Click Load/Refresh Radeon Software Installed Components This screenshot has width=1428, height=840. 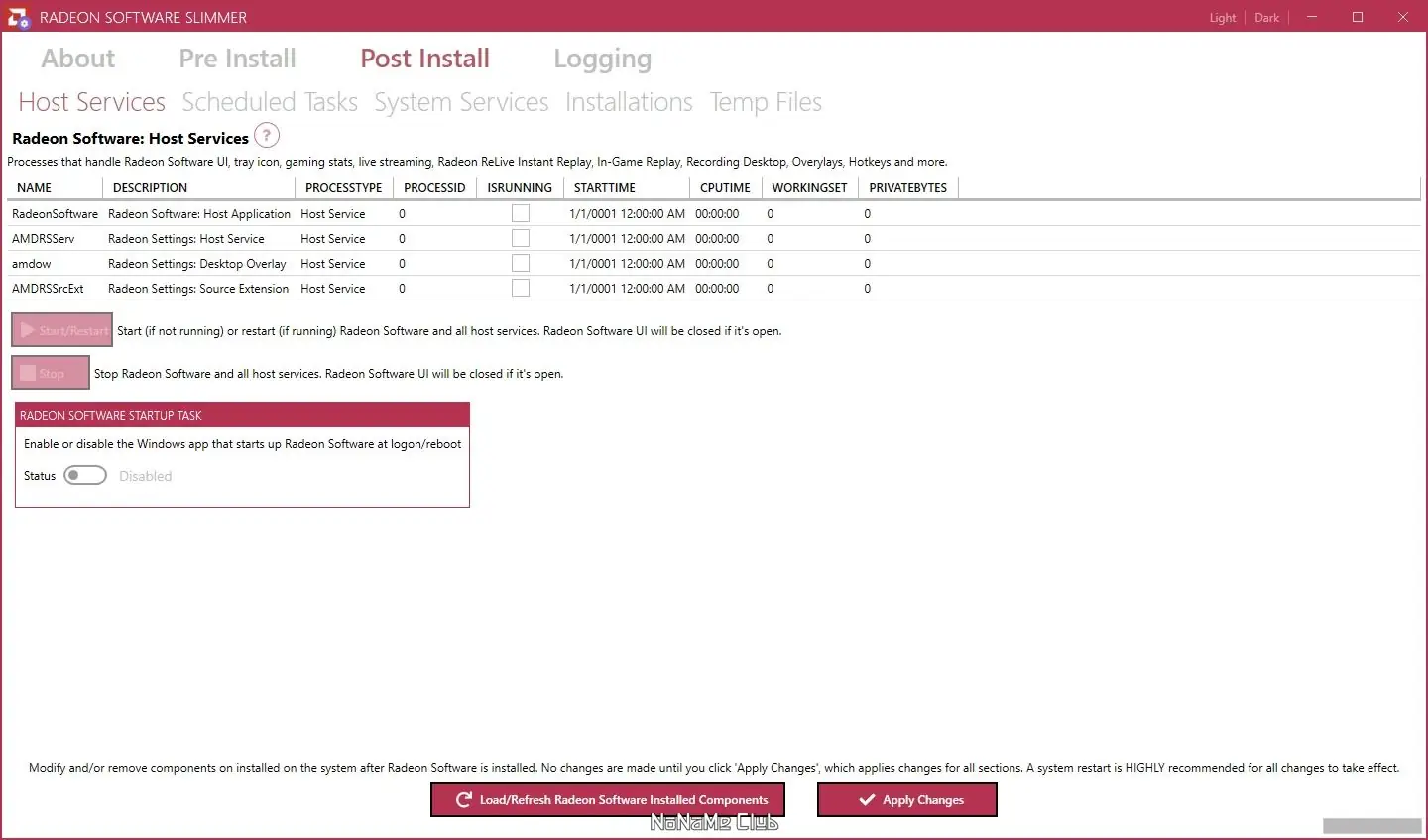[608, 800]
